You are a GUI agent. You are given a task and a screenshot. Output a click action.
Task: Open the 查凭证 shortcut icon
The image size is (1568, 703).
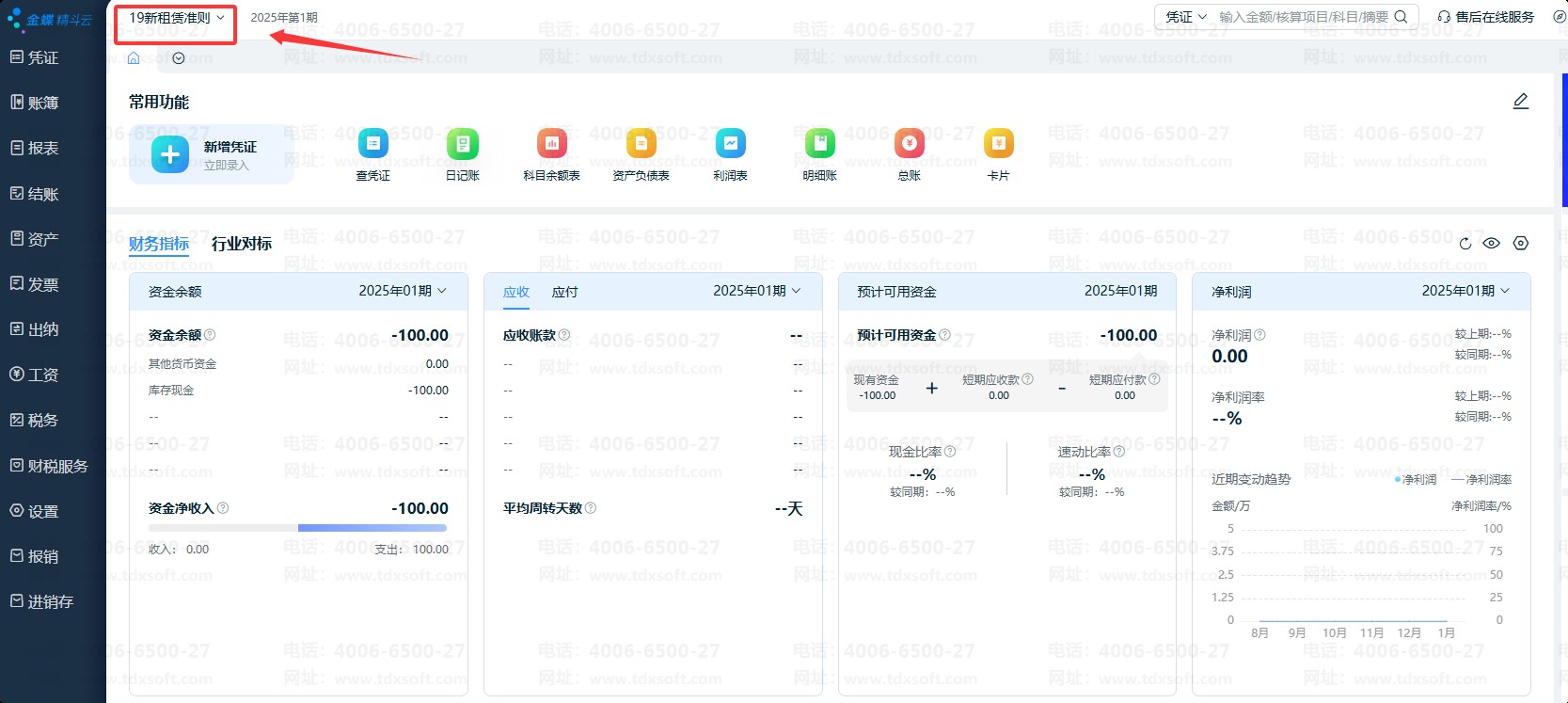[x=373, y=144]
